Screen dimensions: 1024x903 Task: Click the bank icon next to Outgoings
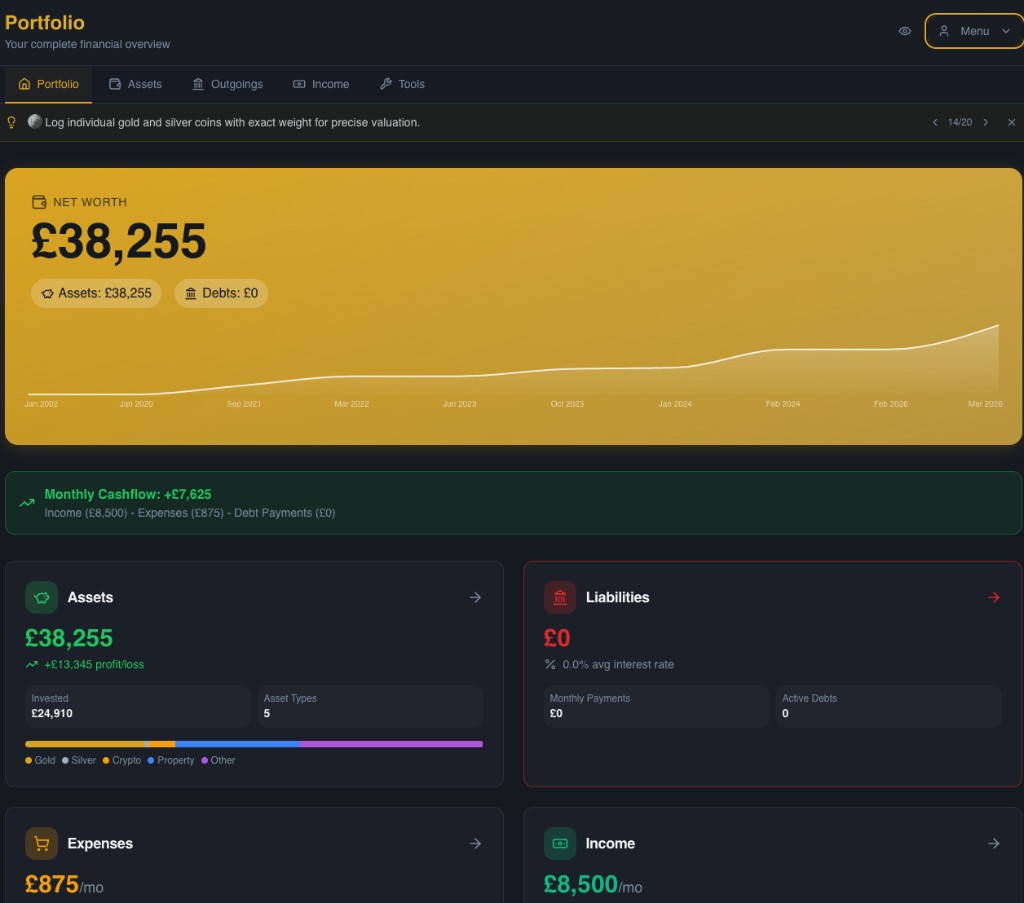coord(197,84)
